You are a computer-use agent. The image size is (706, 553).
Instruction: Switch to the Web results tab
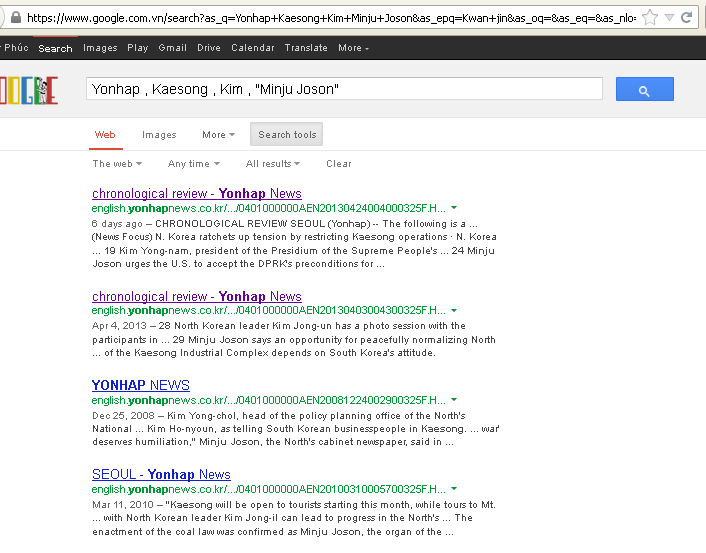click(105, 135)
